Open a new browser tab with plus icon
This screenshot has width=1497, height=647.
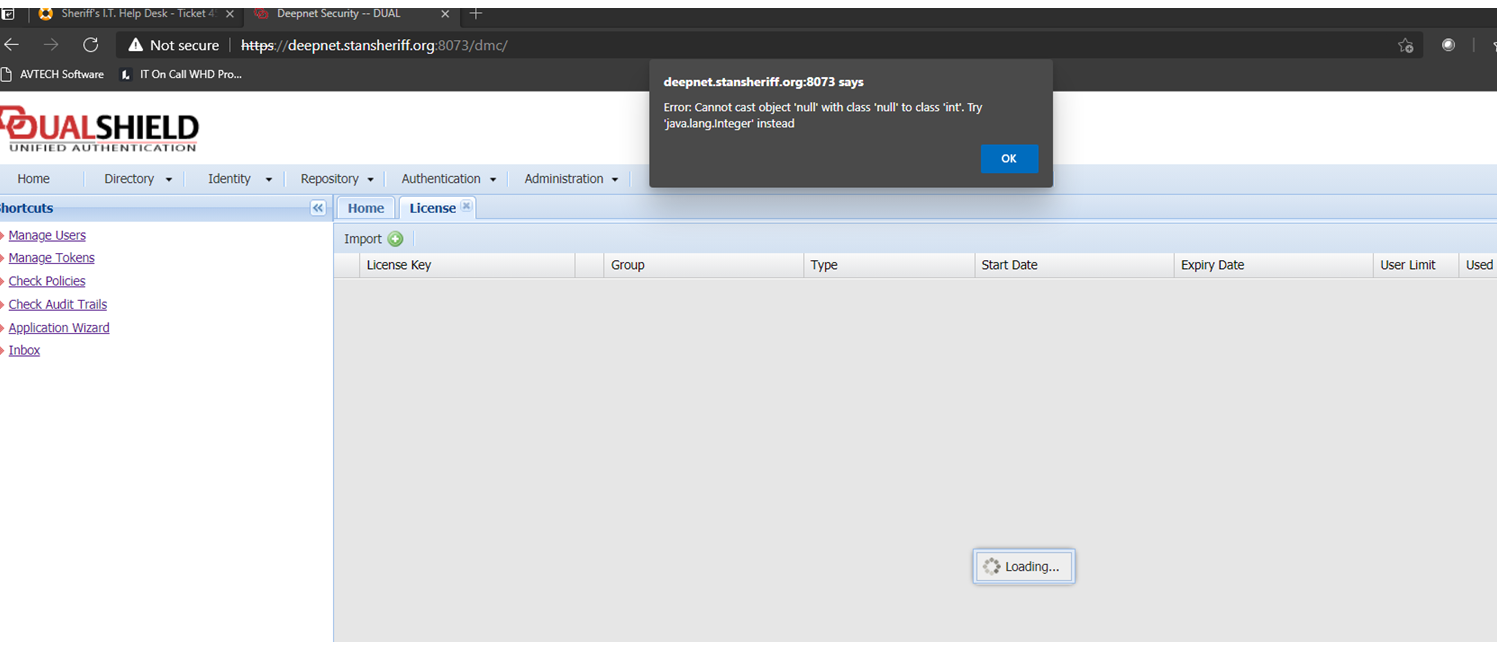pyautogui.click(x=476, y=14)
